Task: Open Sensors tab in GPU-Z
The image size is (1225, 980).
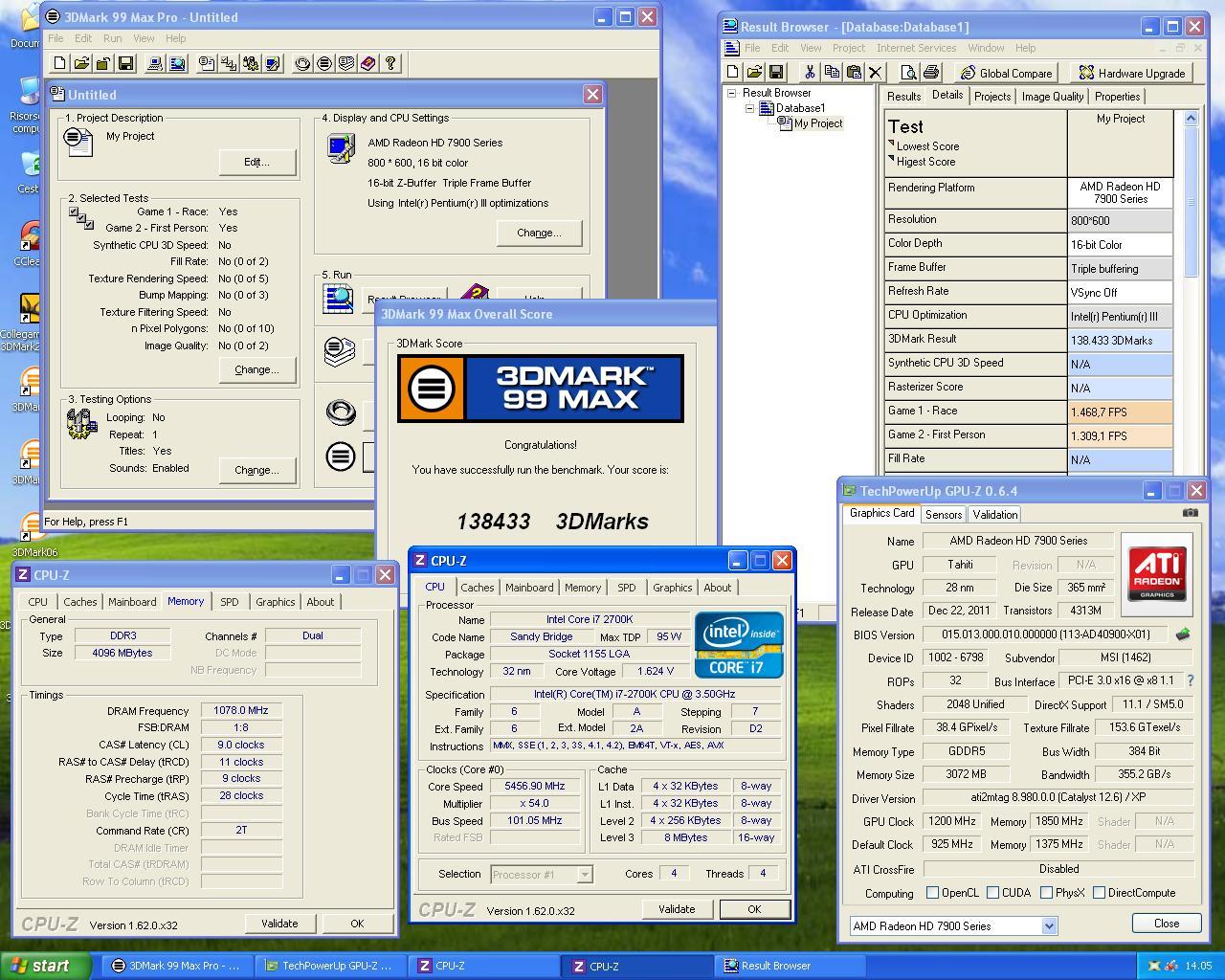Action: pos(944,515)
